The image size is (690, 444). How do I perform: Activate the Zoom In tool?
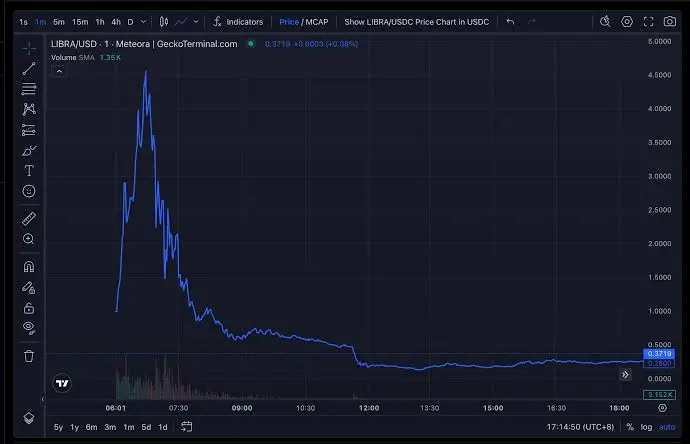click(x=29, y=239)
